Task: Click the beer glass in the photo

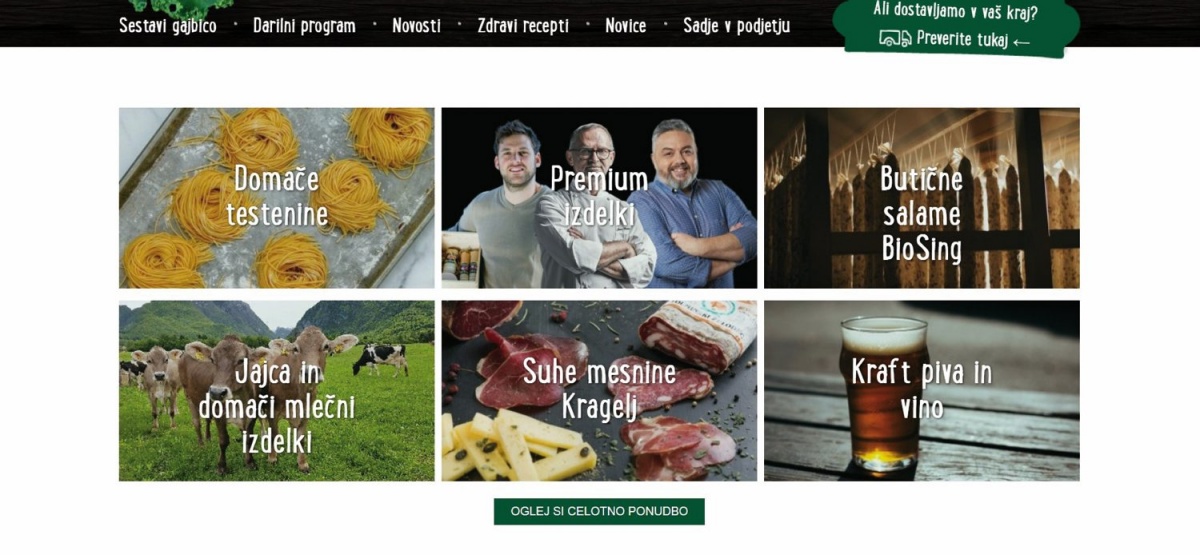Action: click(883, 395)
